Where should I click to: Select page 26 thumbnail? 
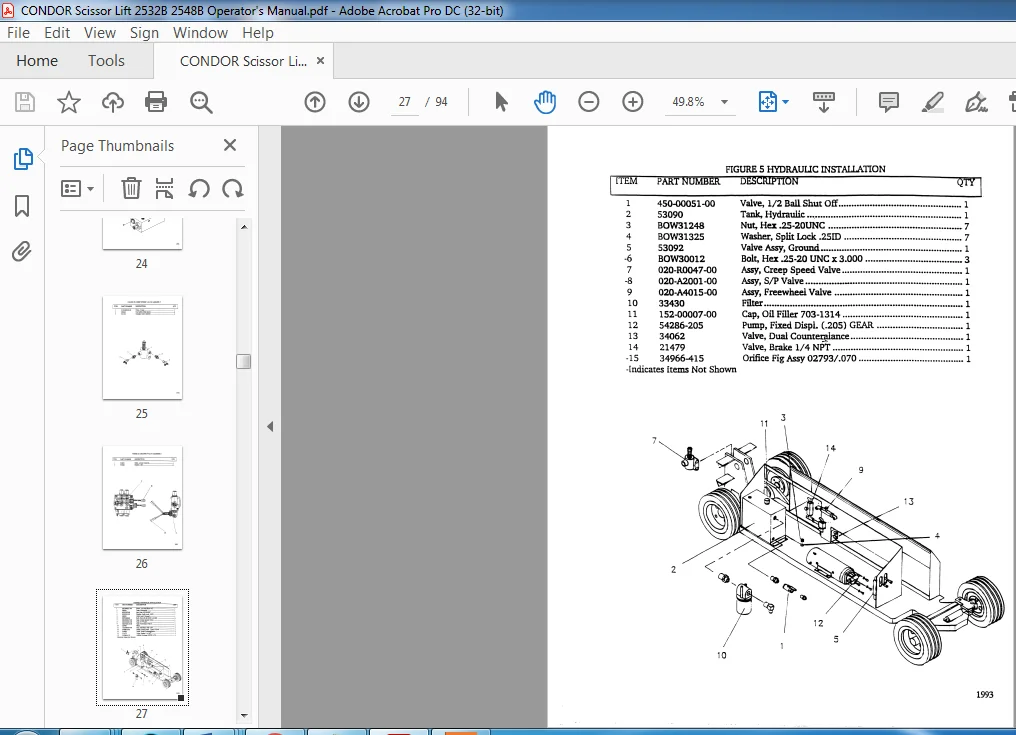(x=143, y=498)
